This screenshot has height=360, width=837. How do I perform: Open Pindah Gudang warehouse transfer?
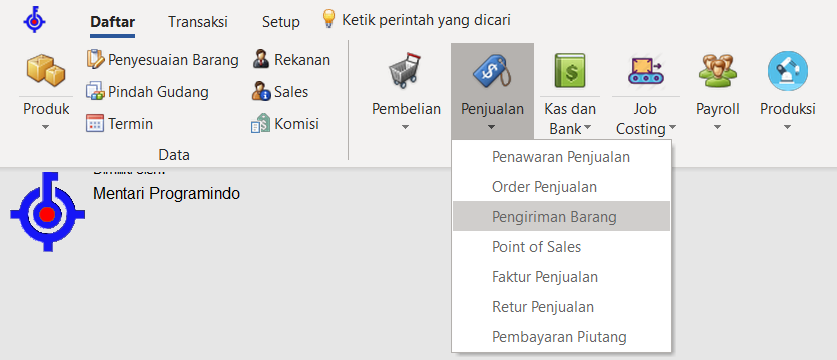pos(147,92)
